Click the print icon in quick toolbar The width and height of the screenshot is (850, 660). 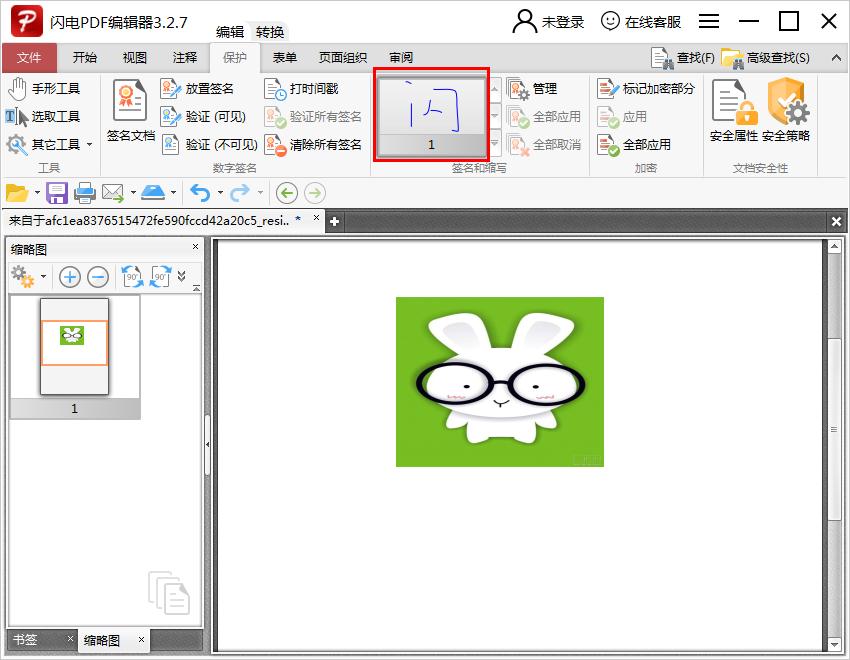[x=85, y=192]
